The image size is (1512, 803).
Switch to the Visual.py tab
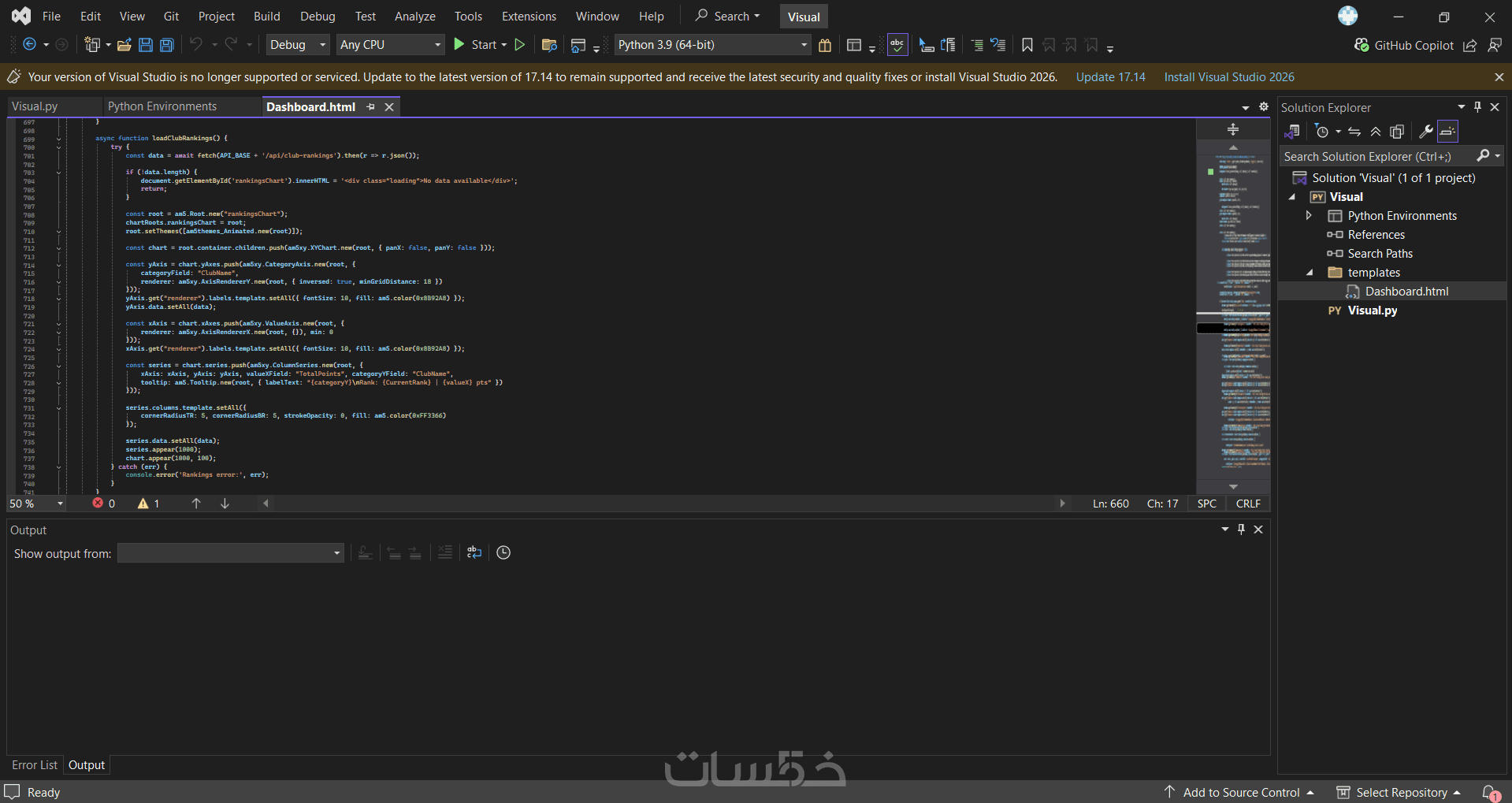pyautogui.click(x=35, y=106)
